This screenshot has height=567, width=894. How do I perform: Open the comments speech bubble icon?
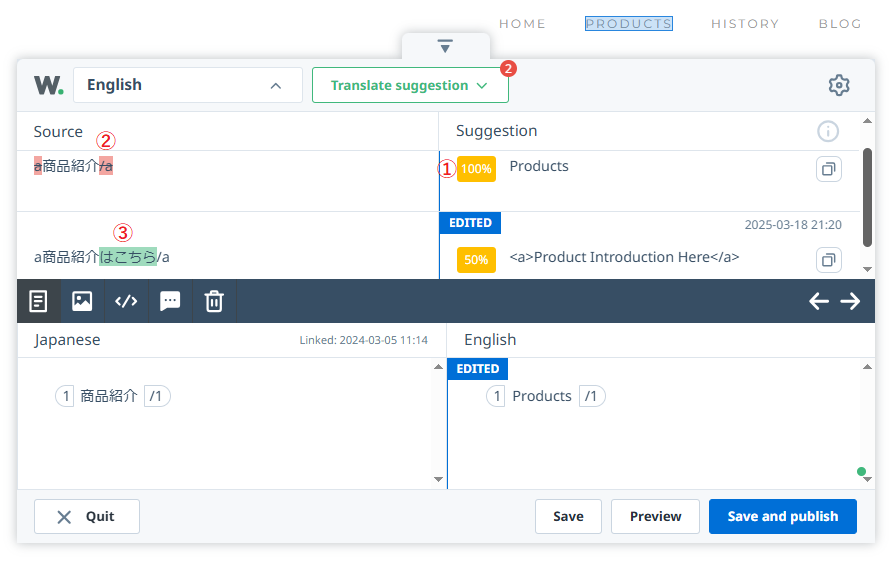170,301
